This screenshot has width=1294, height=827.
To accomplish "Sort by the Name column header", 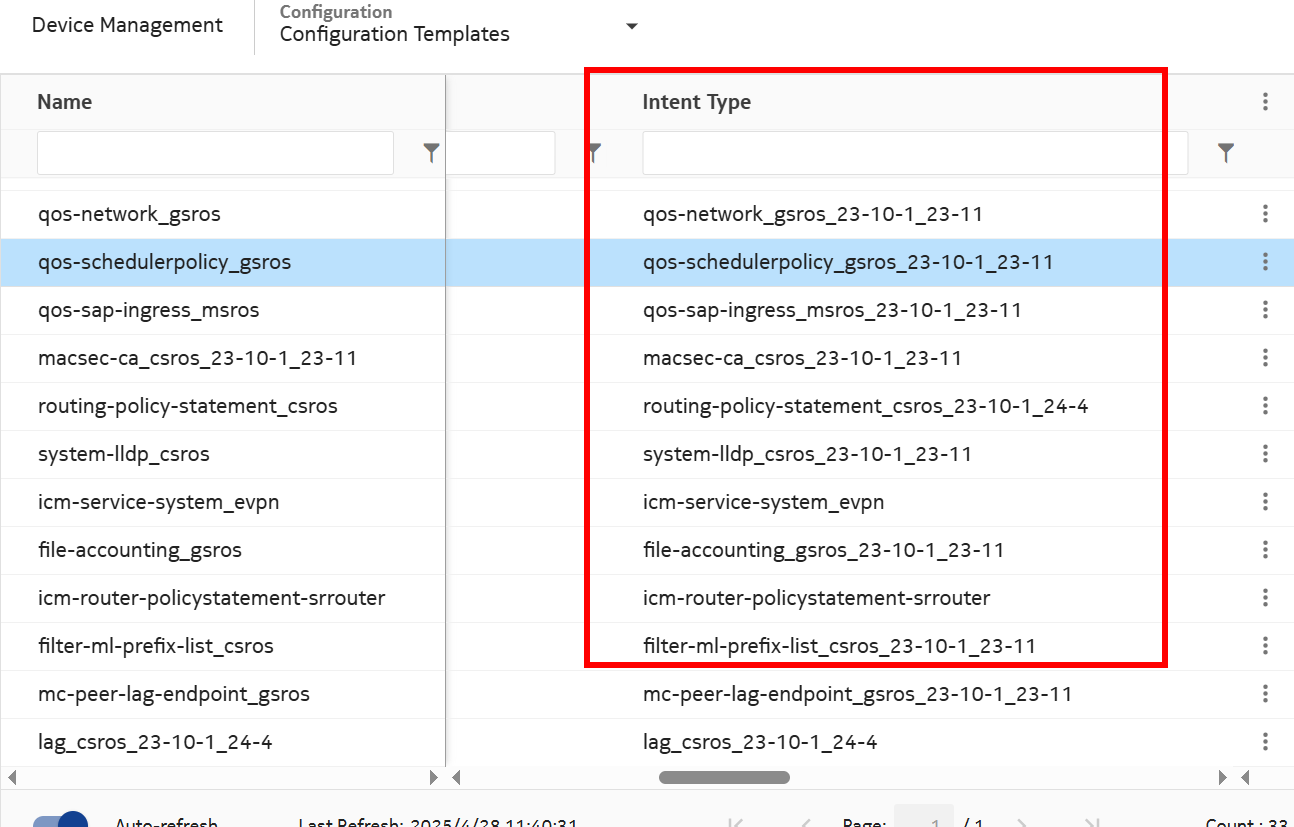I will [x=65, y=102].
